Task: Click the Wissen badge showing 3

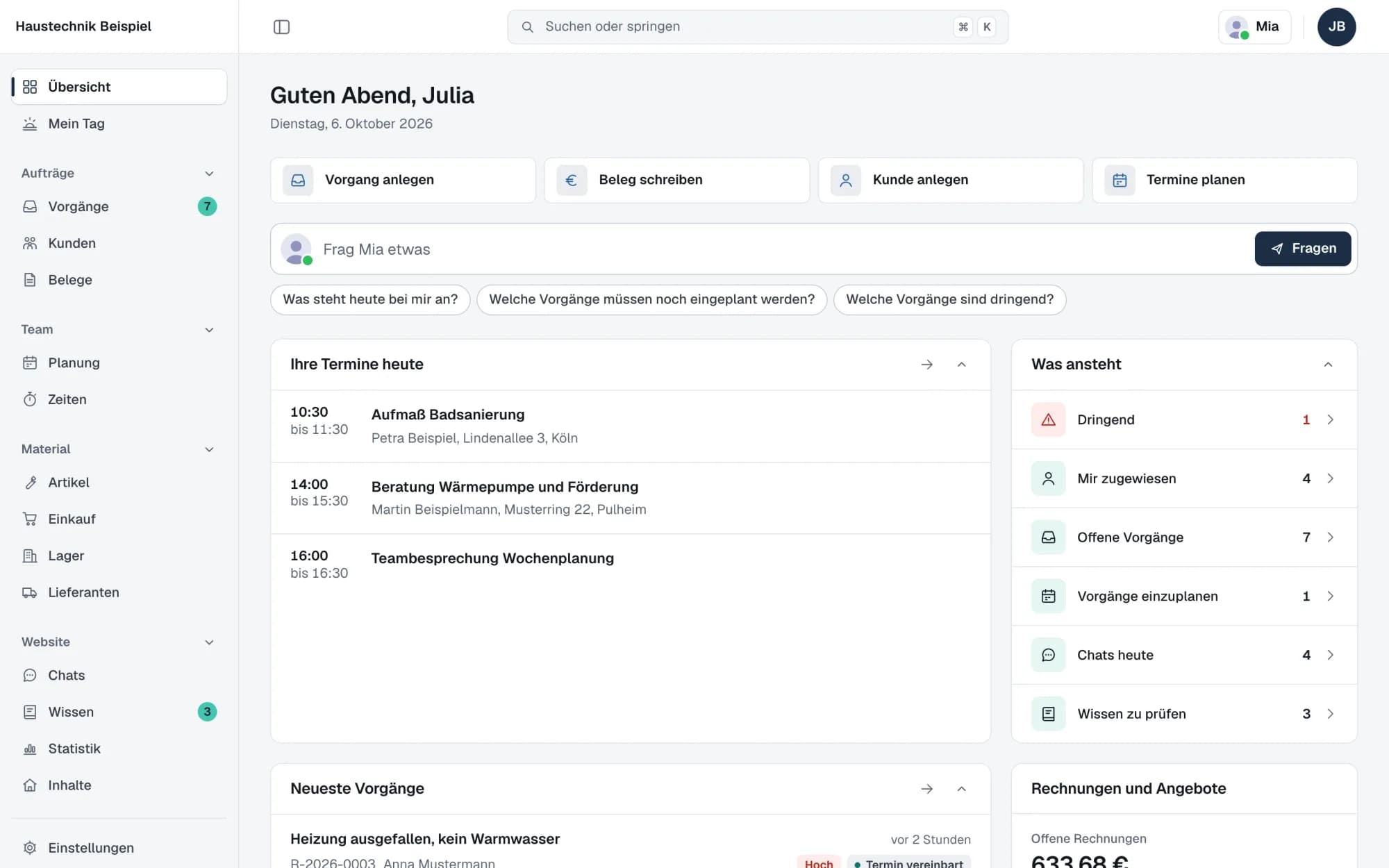Action: [x=207, y=712]
